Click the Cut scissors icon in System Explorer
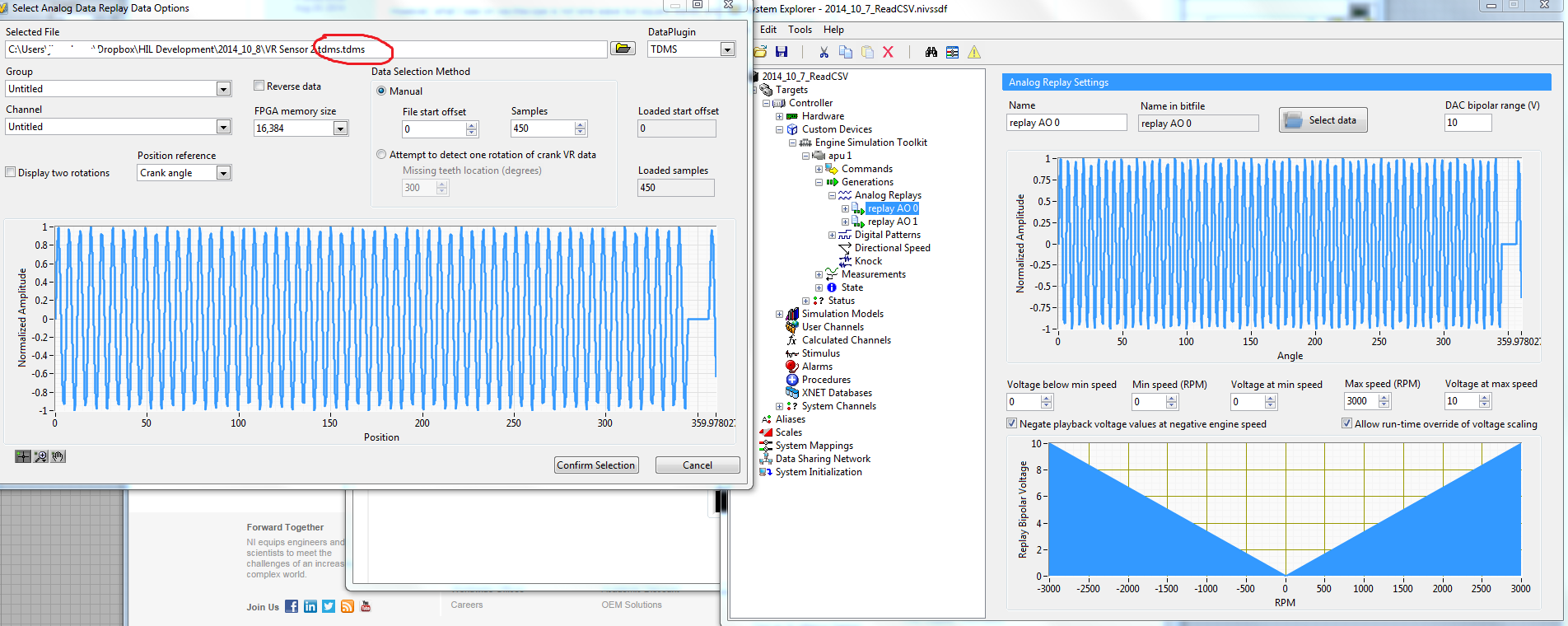Screen dimensions: 1568x626 click(824, 52)
